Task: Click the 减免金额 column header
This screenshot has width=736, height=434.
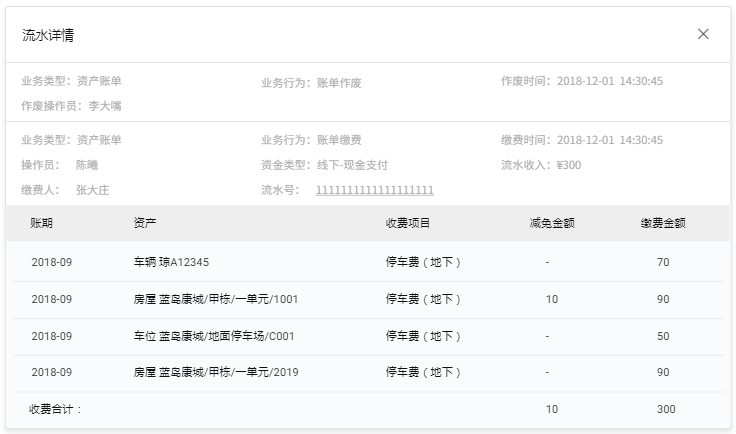Action: [551, 224]
